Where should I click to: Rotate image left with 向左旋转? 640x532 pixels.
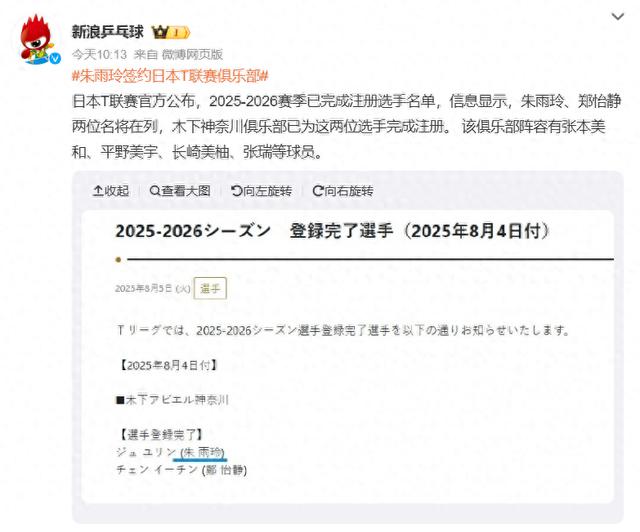(261, 191)
